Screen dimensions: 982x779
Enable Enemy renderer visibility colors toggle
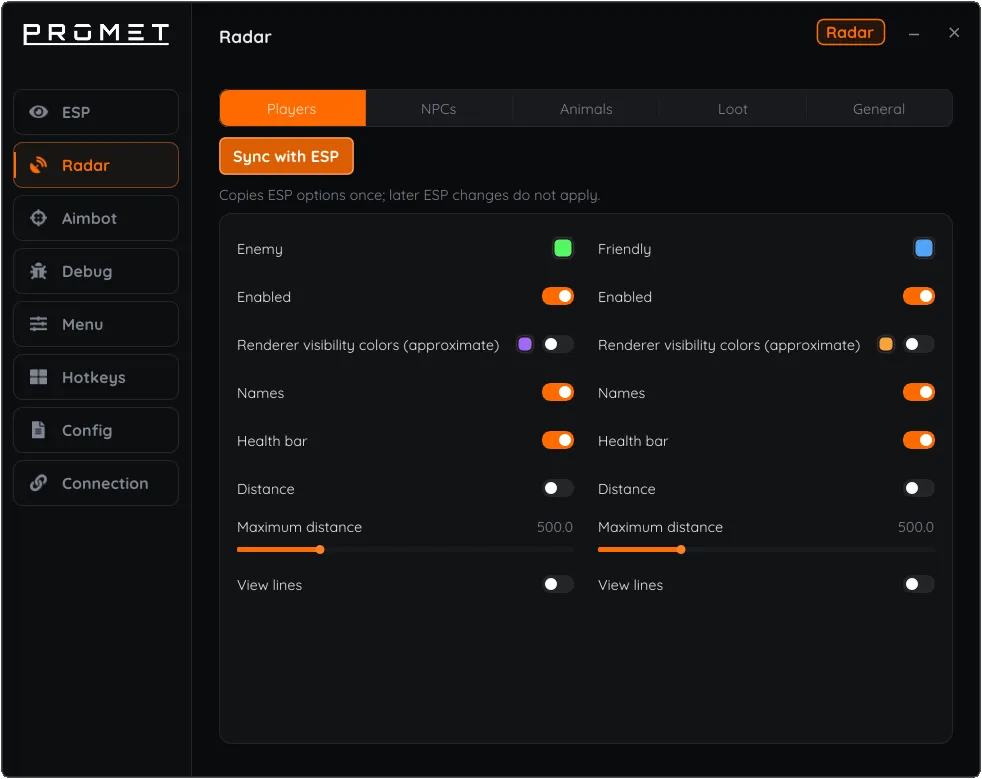pos(557,344)
